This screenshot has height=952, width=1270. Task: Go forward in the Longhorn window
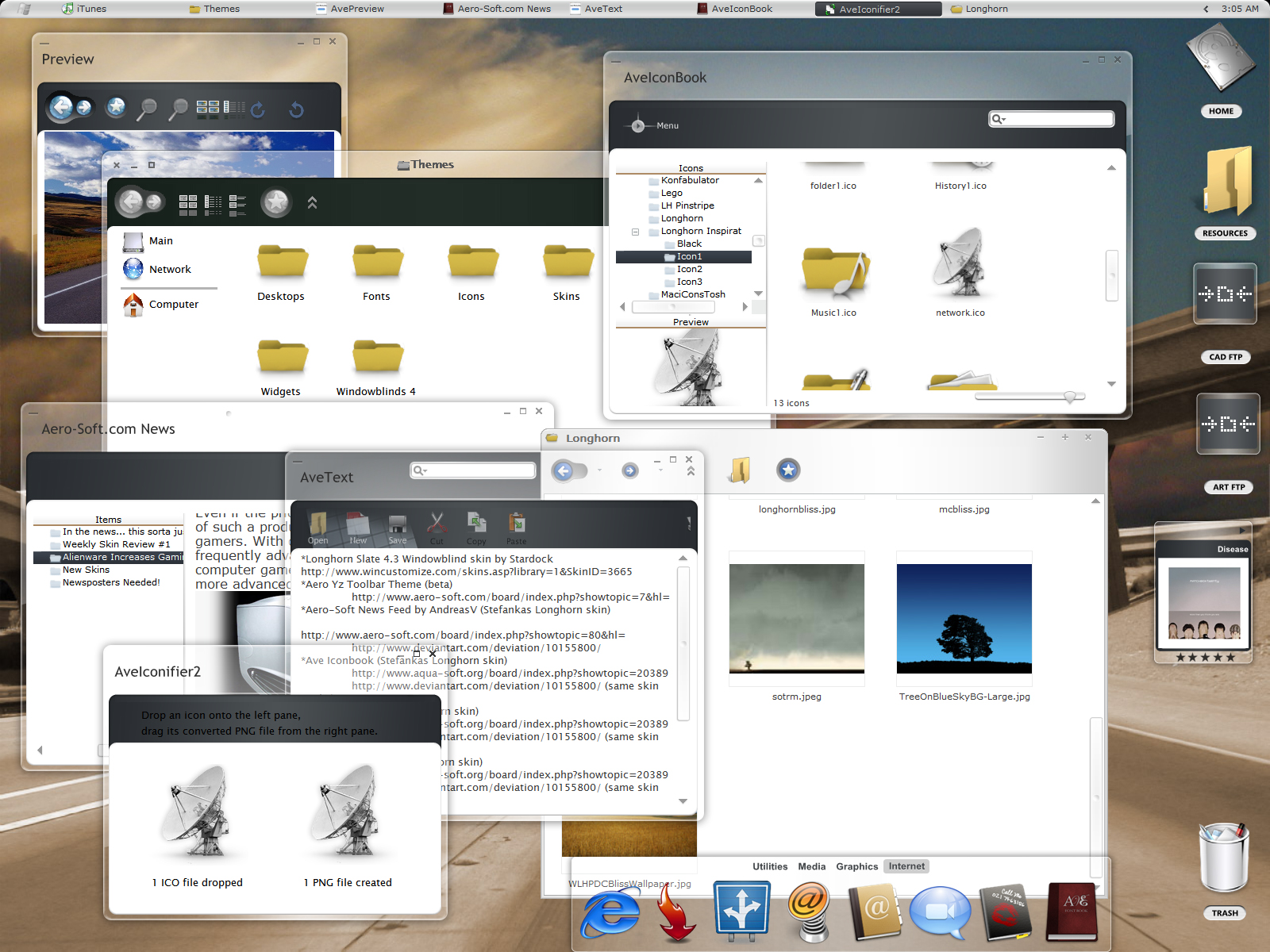(x=629, y=470)
